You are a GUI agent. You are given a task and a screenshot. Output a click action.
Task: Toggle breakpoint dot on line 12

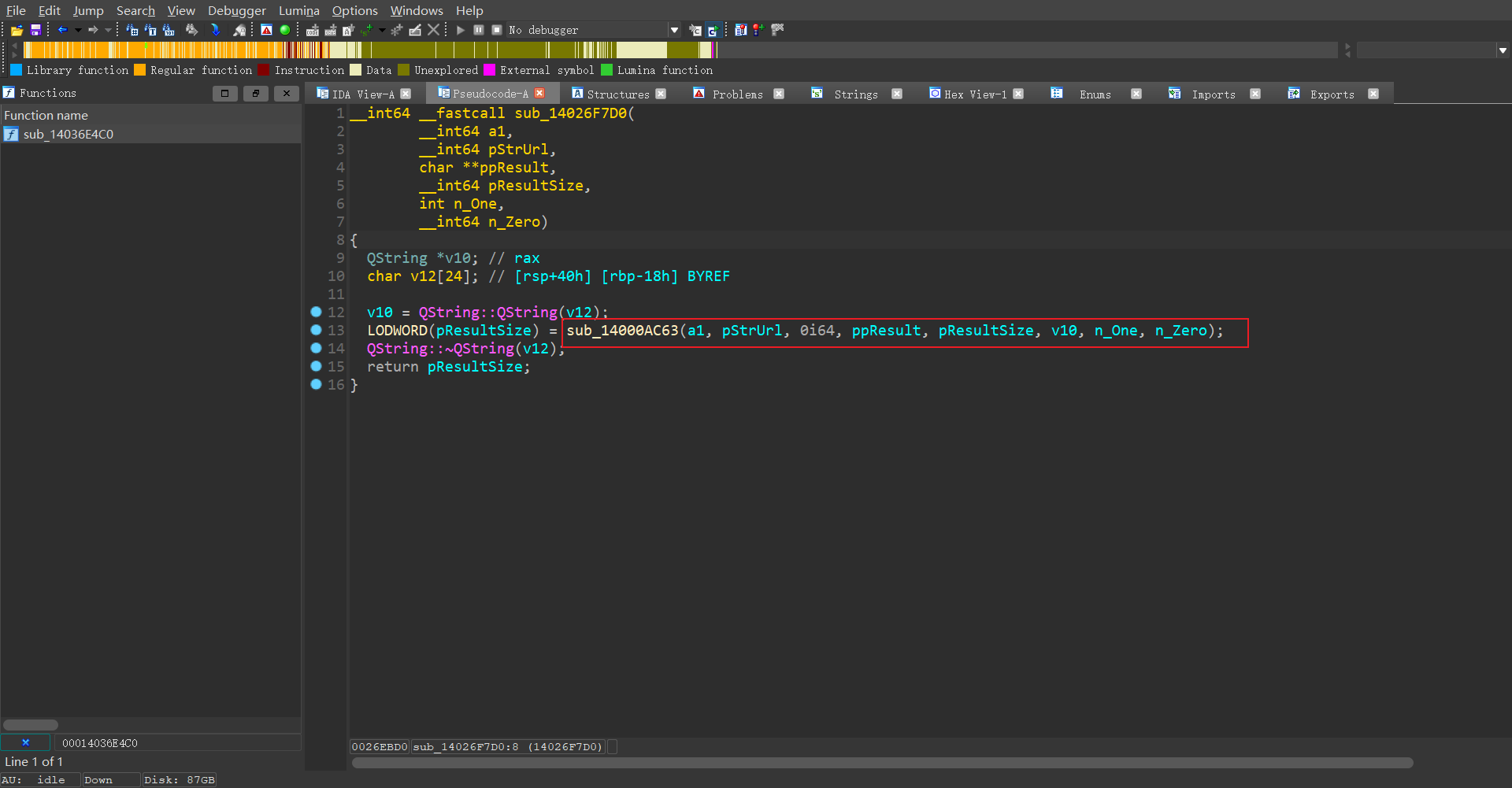pos(316,312)
